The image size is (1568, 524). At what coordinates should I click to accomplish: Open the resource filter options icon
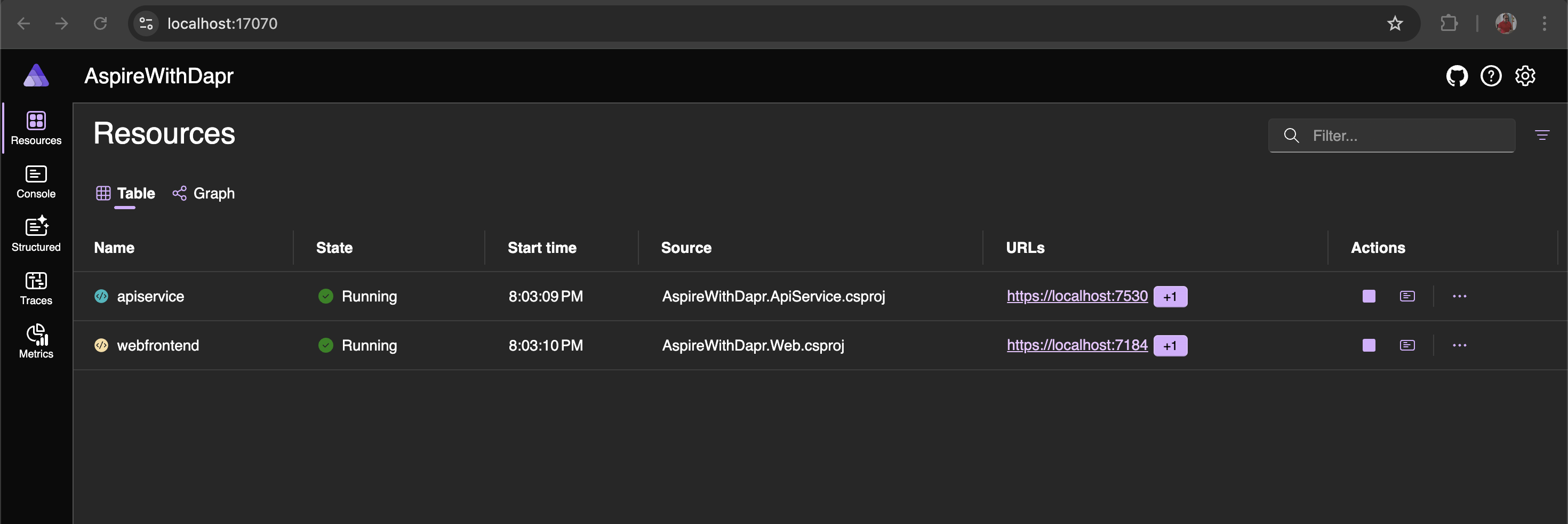[1542, 134]
